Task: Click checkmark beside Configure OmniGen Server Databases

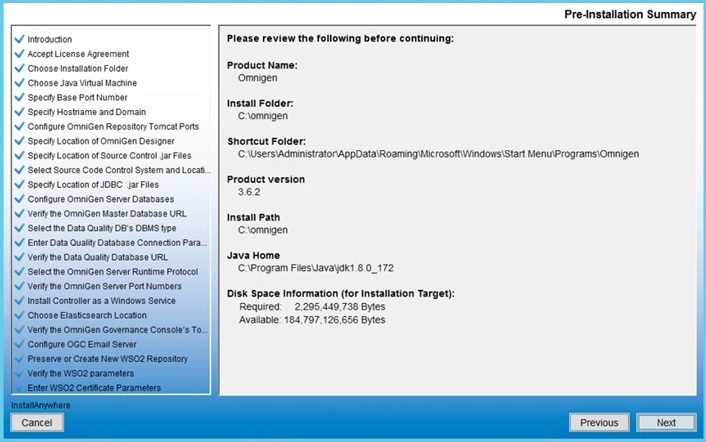Action: (19, 199)
